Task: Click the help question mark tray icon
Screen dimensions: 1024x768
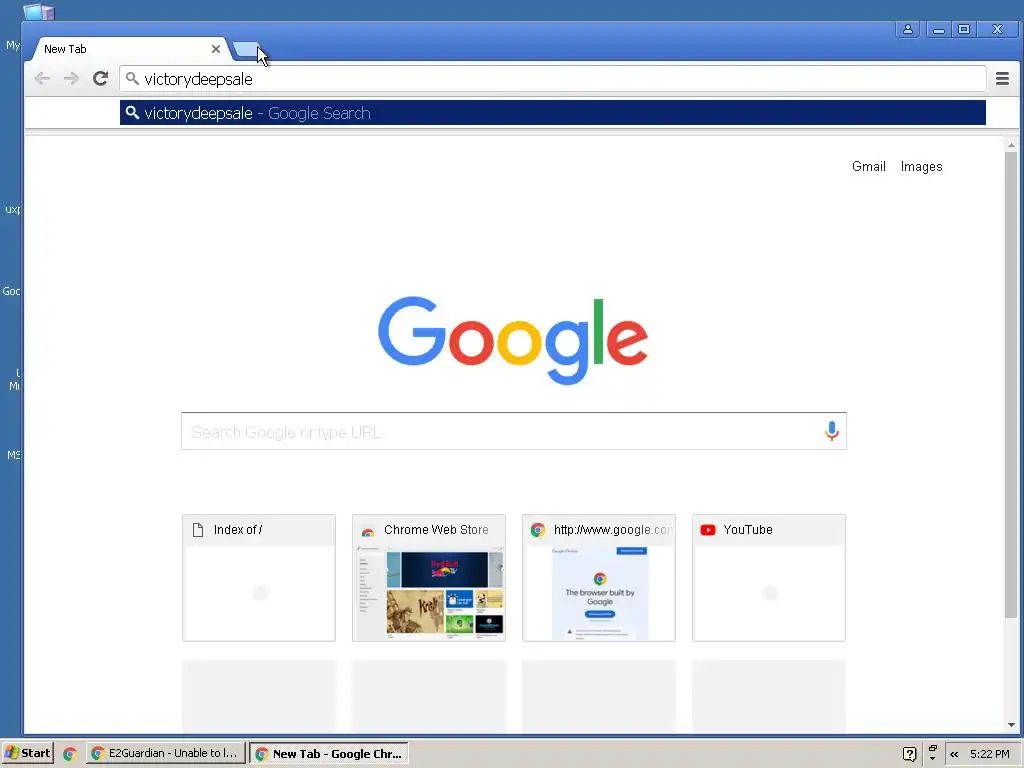Action: (x=909, y=754)
